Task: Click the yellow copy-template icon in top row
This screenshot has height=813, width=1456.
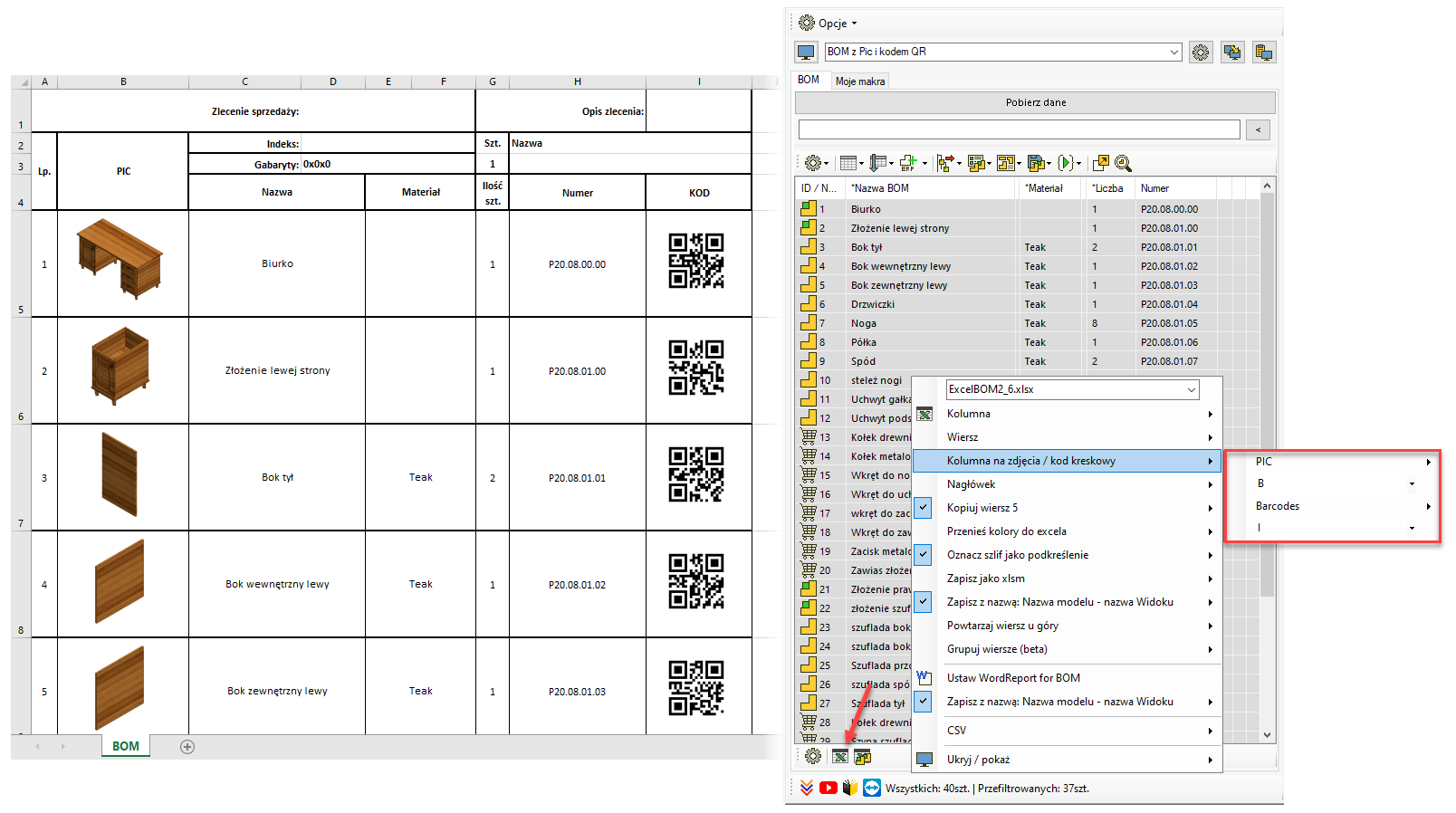Action: point(1232,53)
